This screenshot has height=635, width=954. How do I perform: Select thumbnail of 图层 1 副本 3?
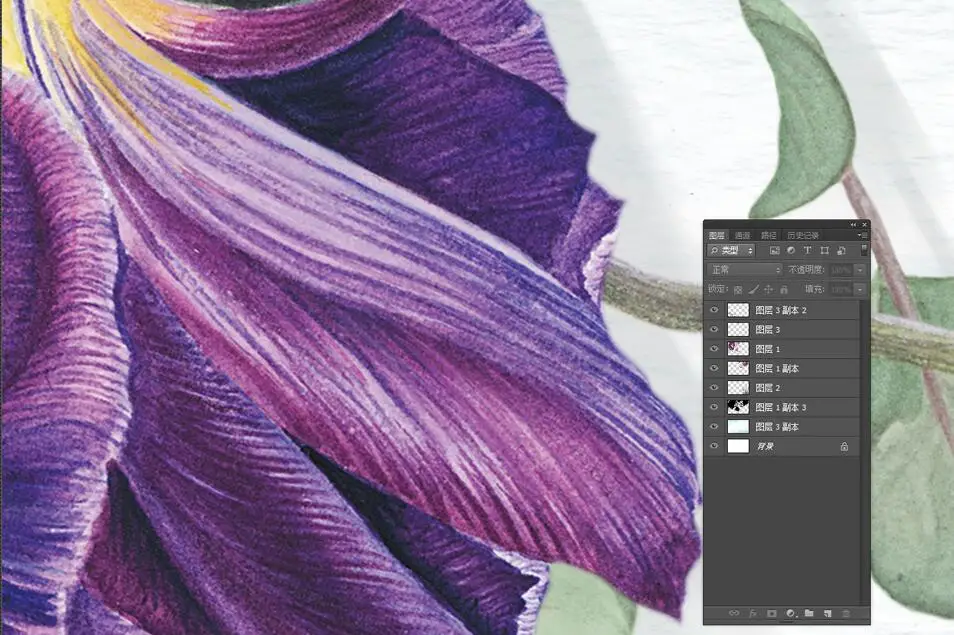pyautogui.click(x=738, y=408)
